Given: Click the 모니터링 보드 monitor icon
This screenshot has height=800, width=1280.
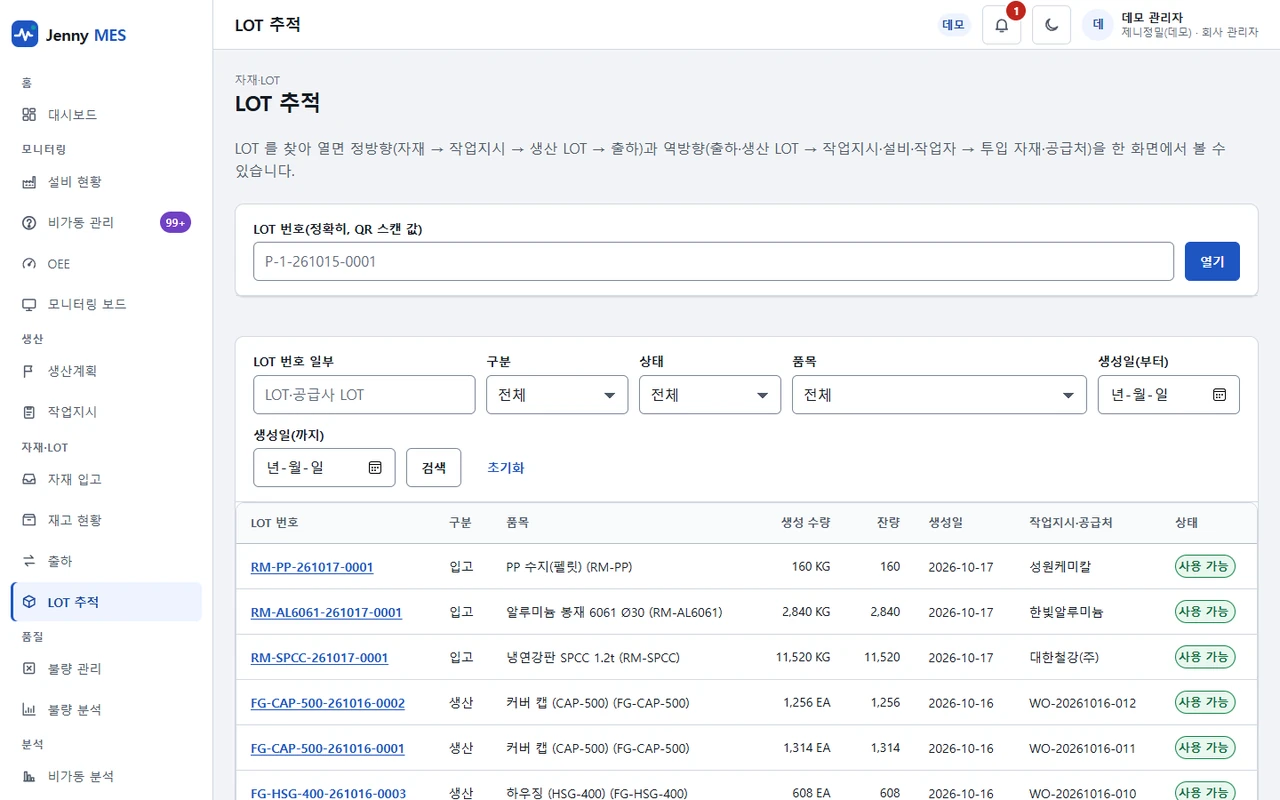Looking at the screenshot, I should click(29, 304).
